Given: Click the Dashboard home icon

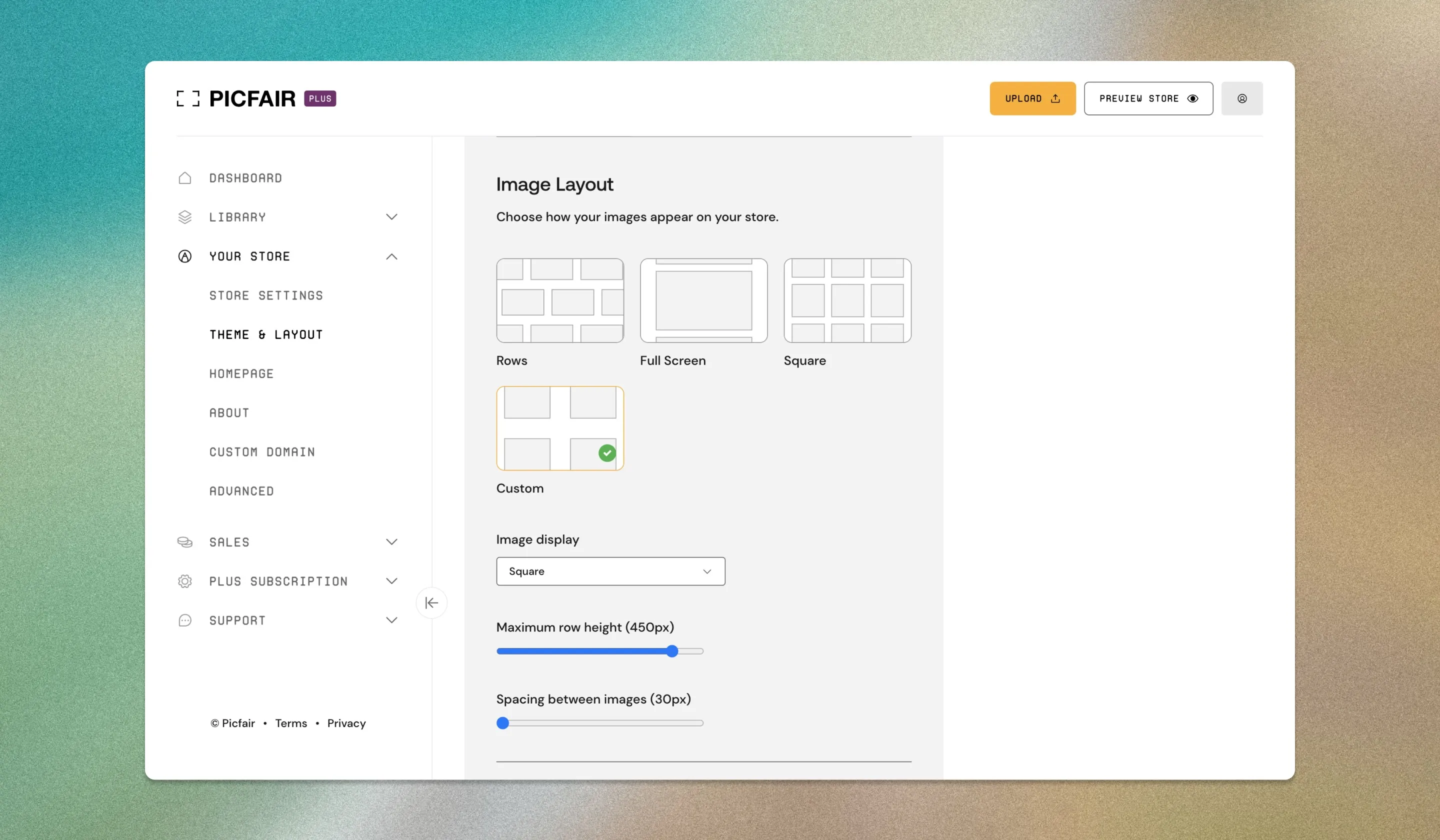Looking at the screenshot, I should coord(184,177).
